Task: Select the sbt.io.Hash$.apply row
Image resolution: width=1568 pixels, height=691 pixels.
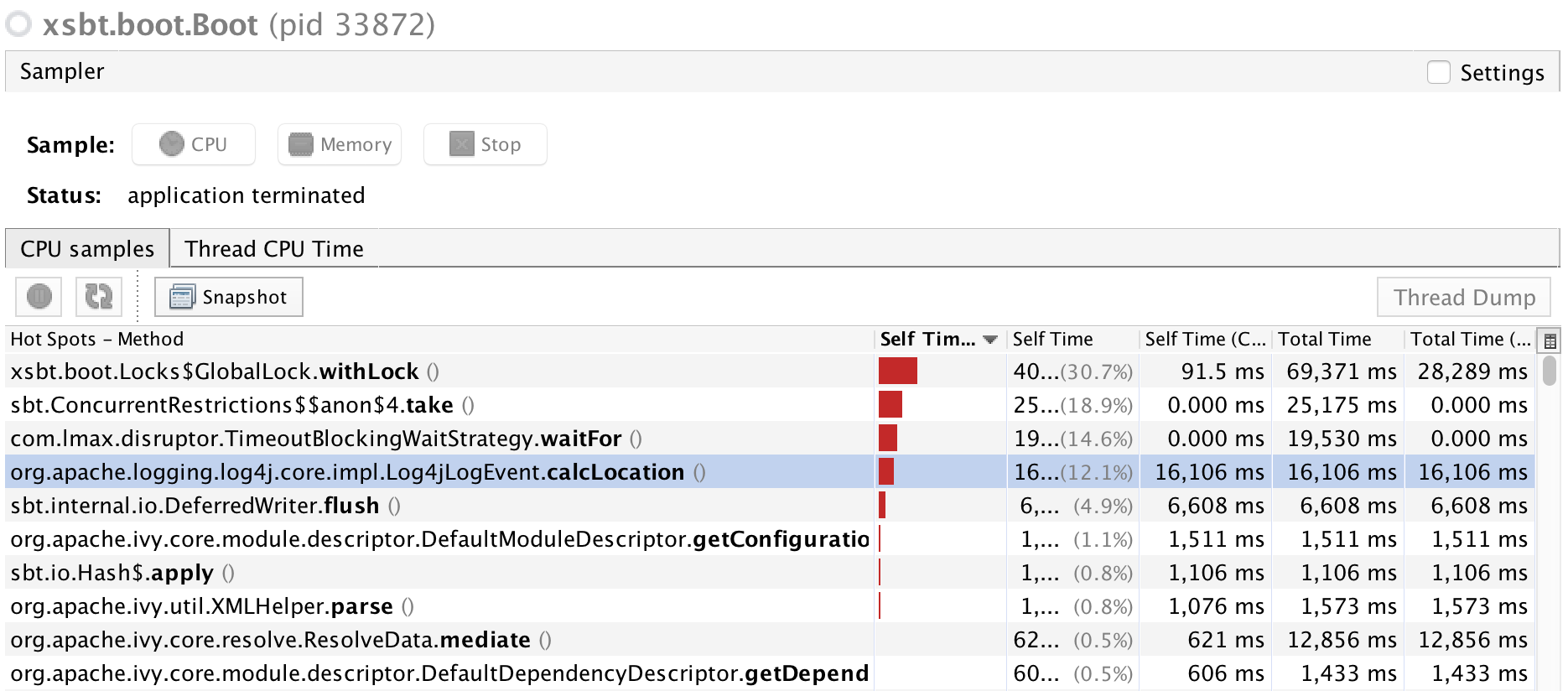Action: 771,573
